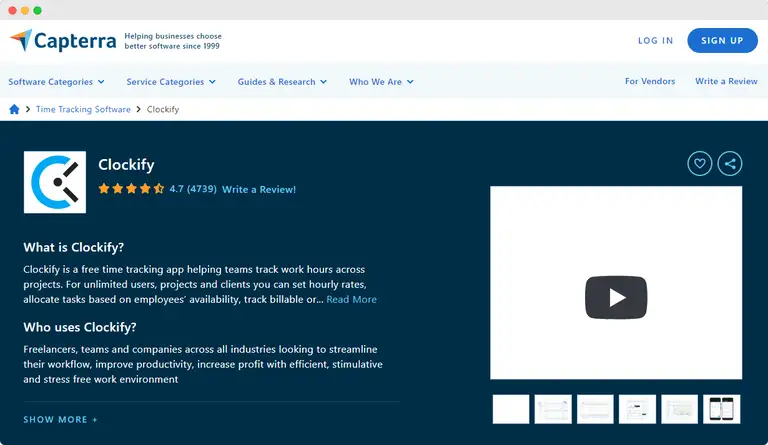Go to Time Tracking Software breadcrumb
The image size is (768, 445).
[x=83, y=109]
